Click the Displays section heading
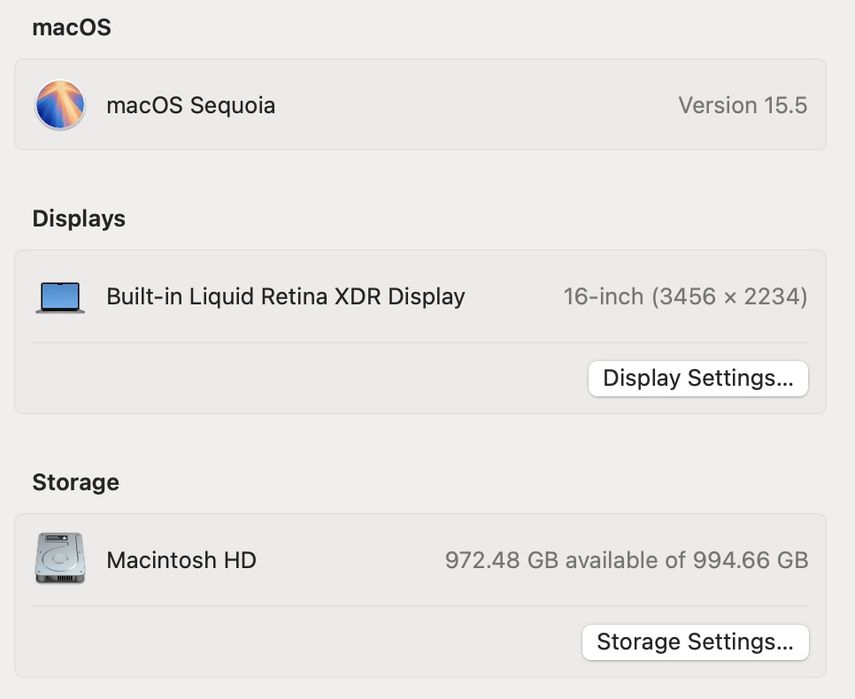This screenshot has width=855, height=699. click(x=79, y=219)
